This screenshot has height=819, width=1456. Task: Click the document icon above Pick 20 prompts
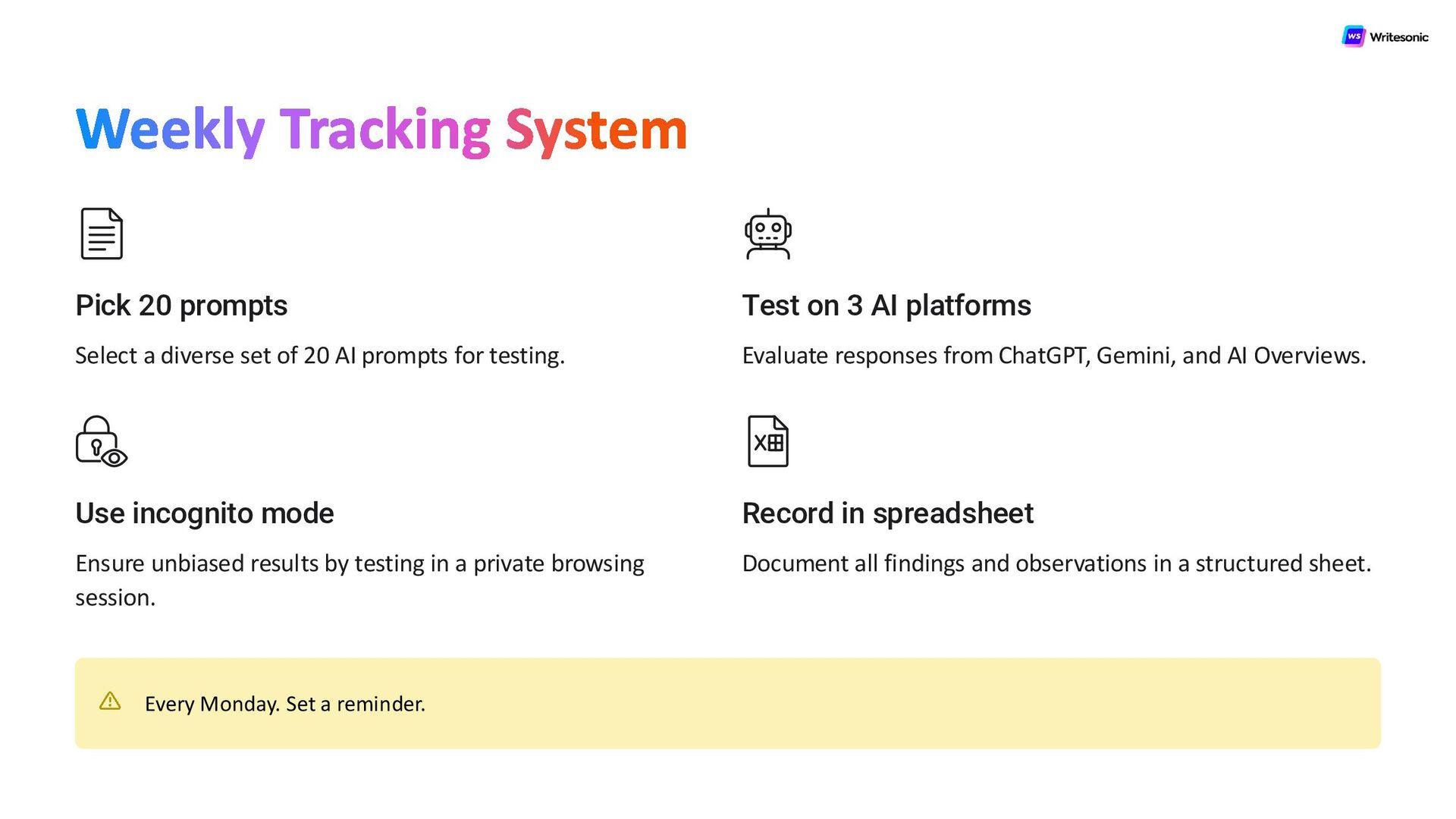click(x=102, y=234)
